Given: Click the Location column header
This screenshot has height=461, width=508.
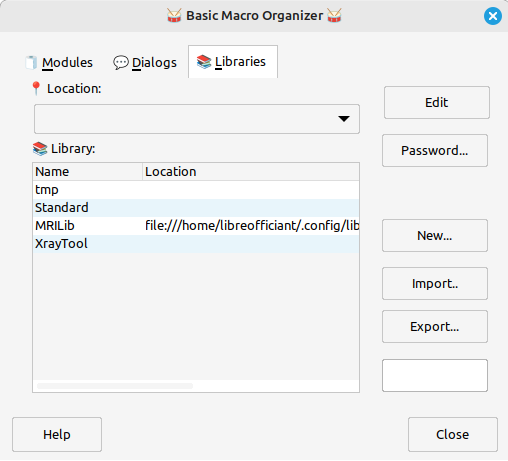Looking at the screenshot, I should pos(251,172).
